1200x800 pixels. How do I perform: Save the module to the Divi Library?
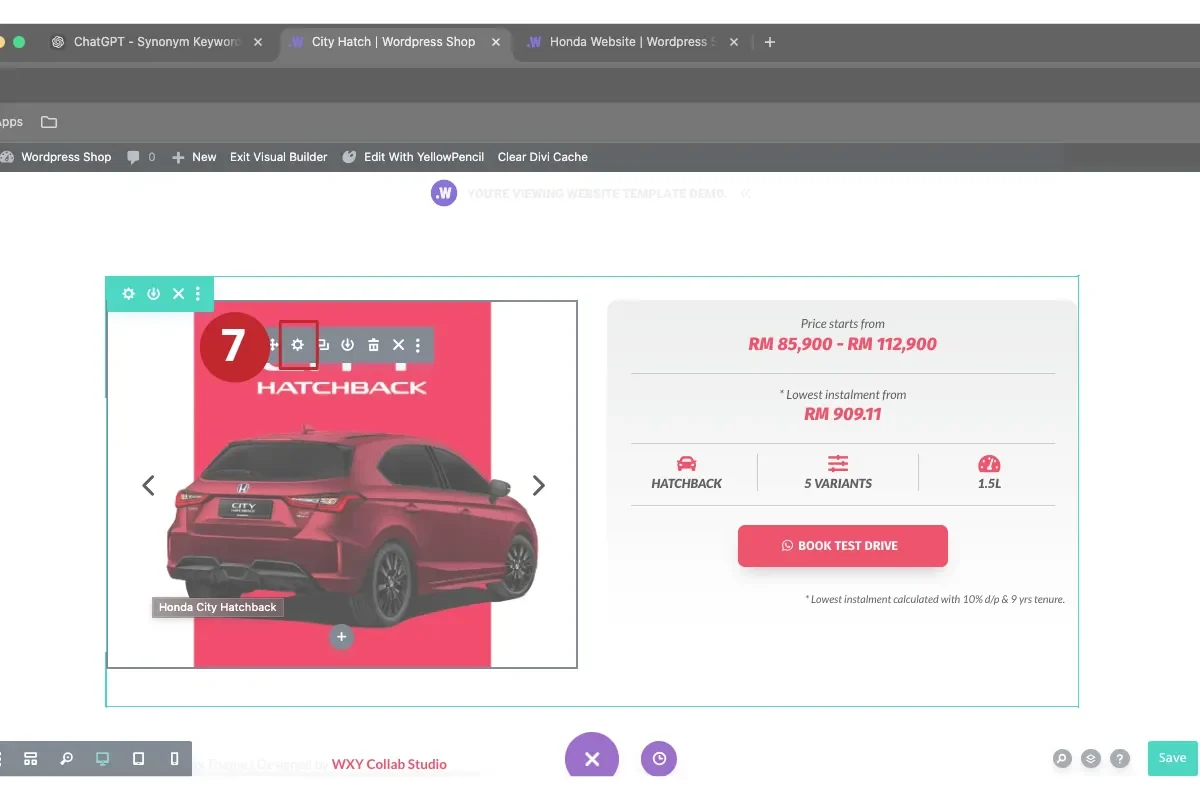(x=347, y=344)
